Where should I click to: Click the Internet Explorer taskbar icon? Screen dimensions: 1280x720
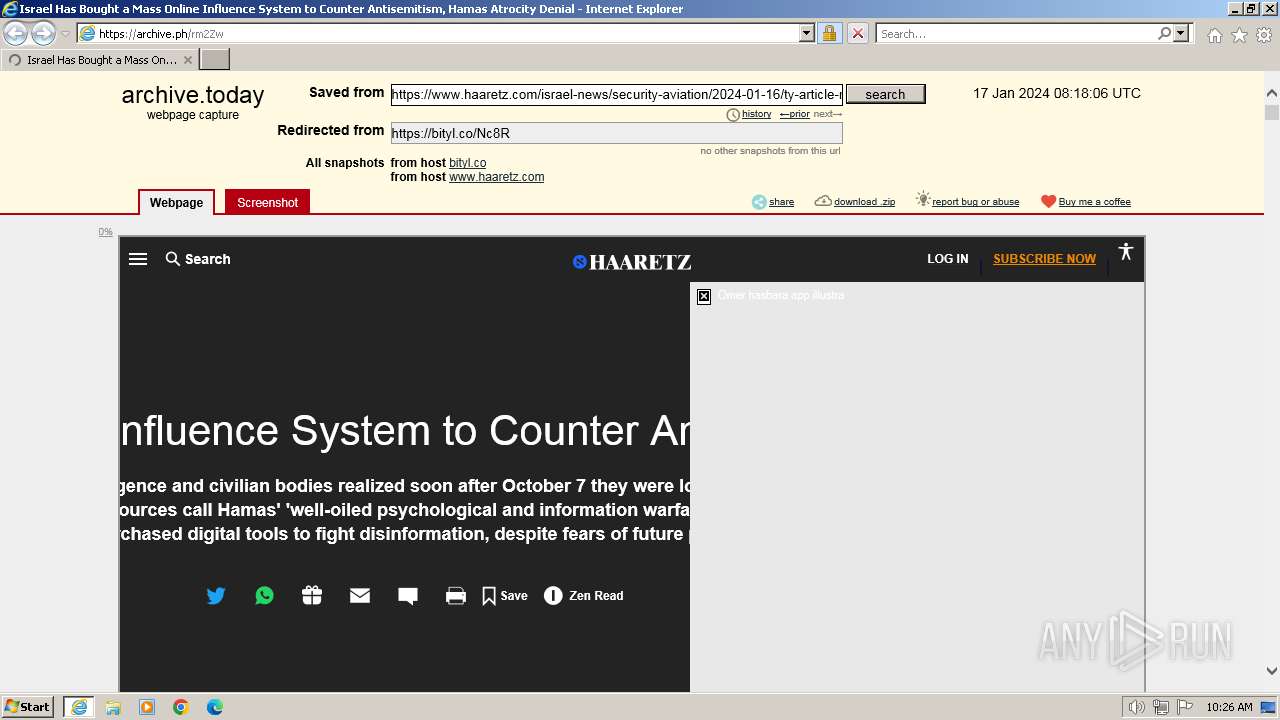point(79,707)
